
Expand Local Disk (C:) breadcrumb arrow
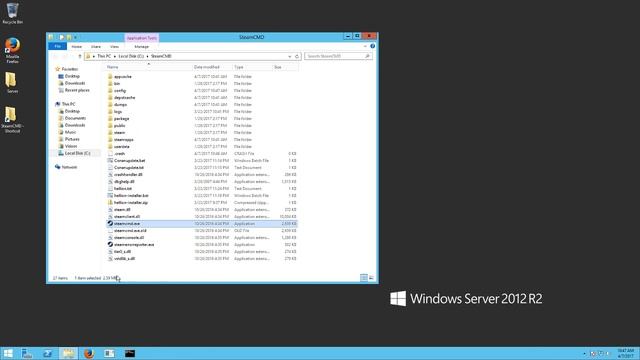pyautogui.click(x=147, y=56)
